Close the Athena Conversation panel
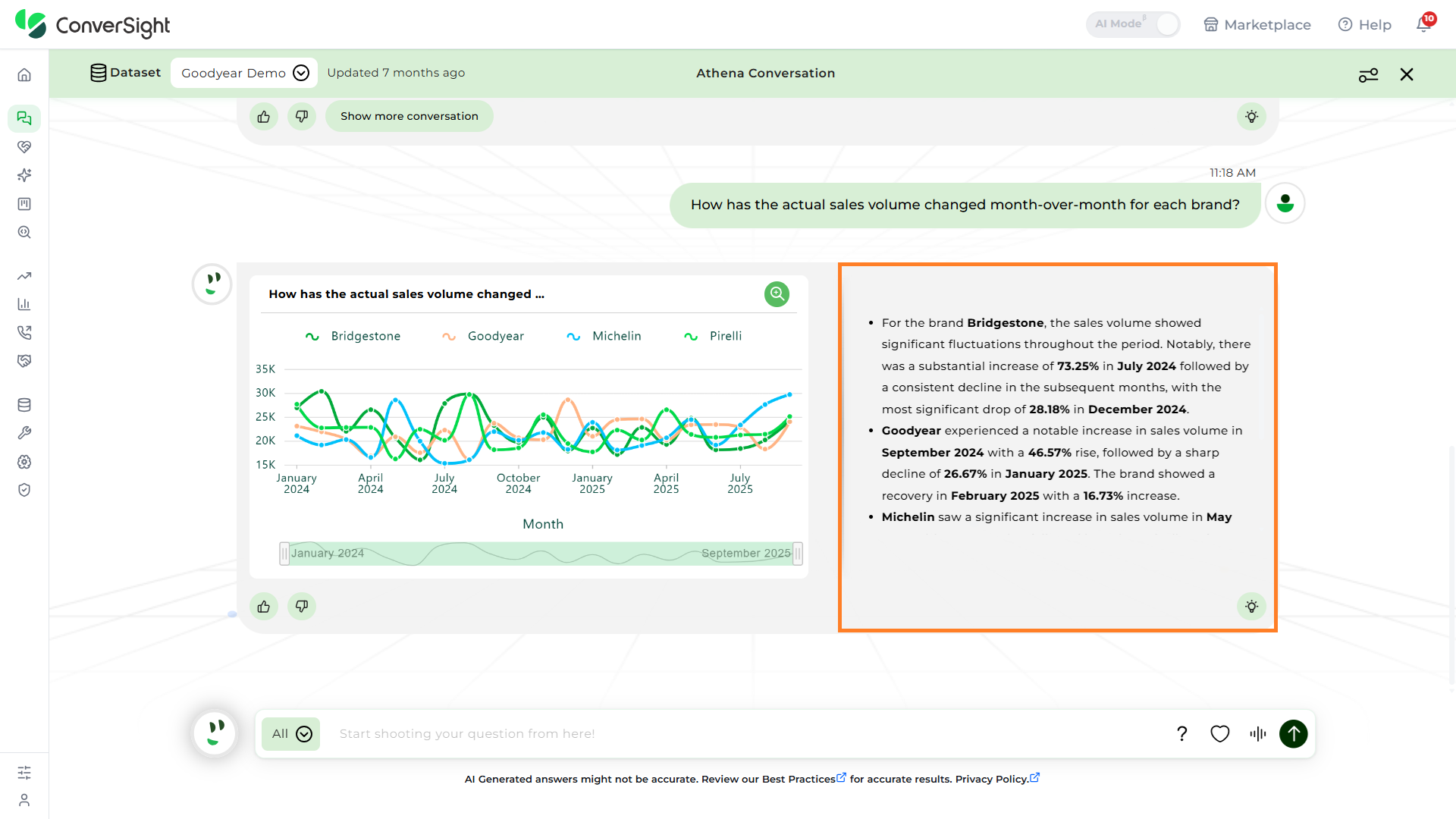The width and height of the screenshot is (1456, 819). (1407, 74)
